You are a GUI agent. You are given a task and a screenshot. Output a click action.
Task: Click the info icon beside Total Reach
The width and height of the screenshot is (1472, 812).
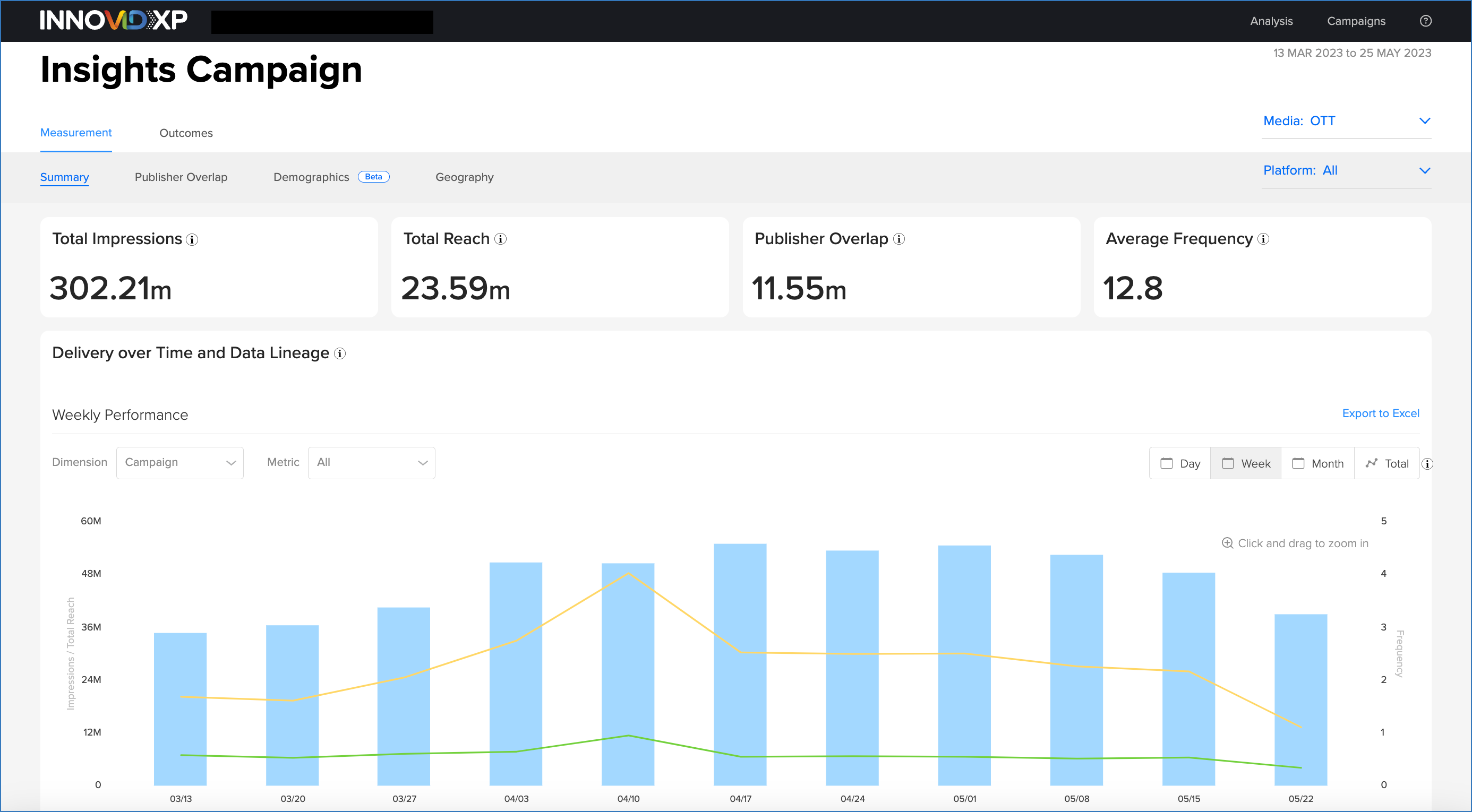coord(501,240)
